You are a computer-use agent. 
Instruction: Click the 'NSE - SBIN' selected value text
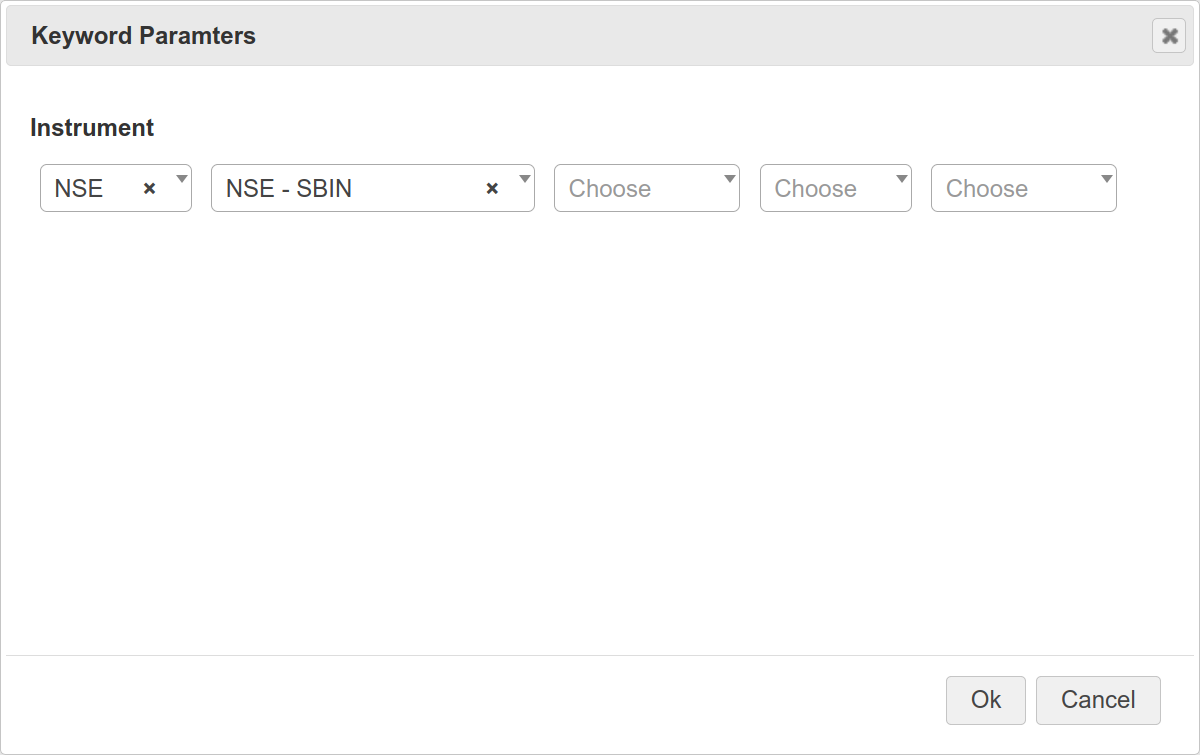click(289, 189)
